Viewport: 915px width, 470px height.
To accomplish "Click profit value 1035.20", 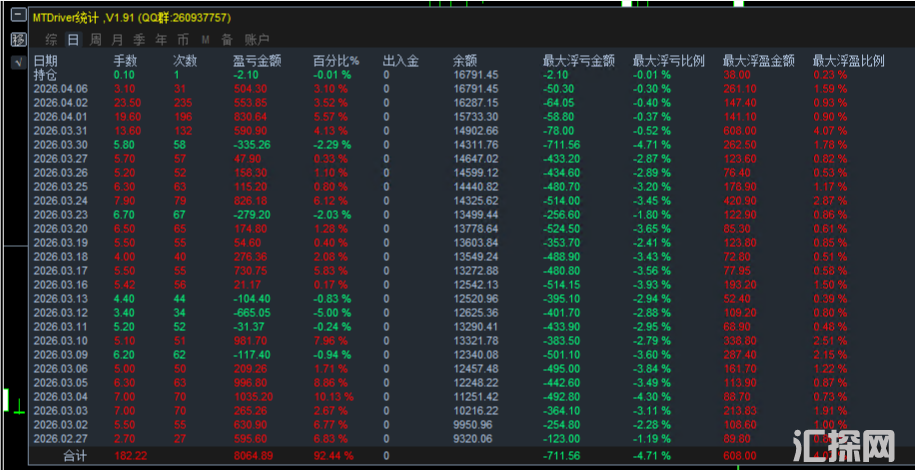I will pos(253,396).
